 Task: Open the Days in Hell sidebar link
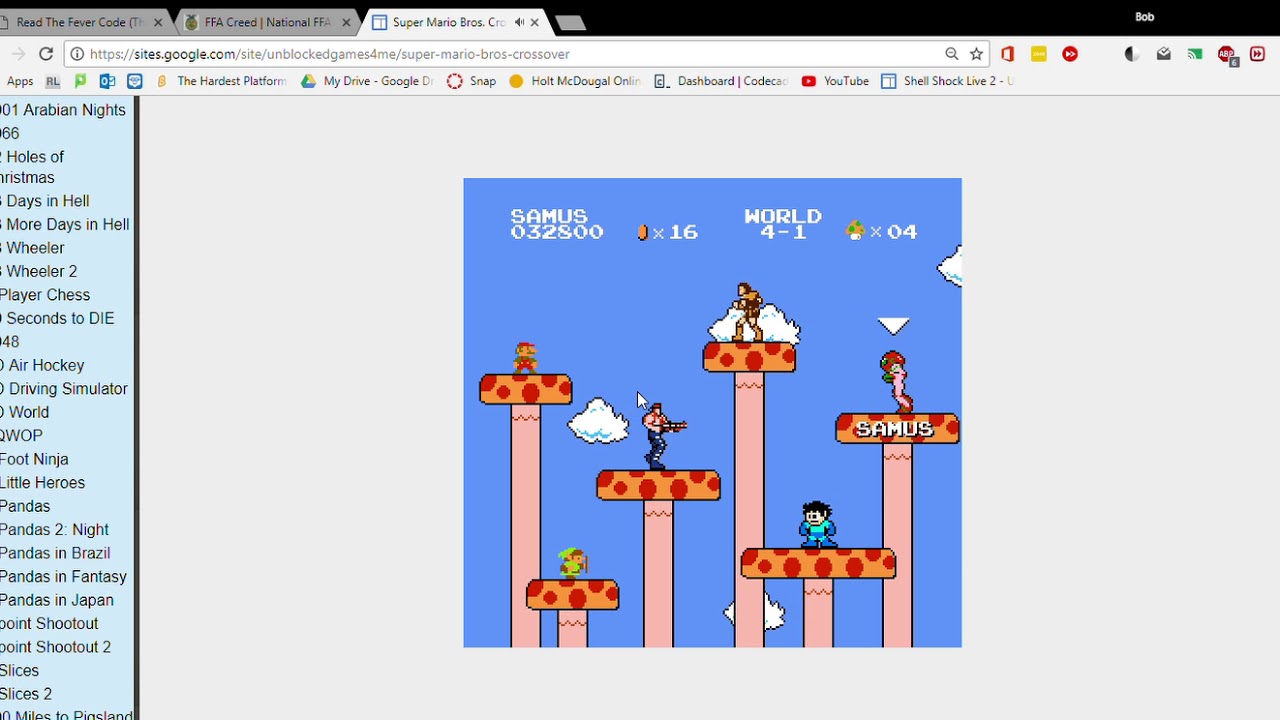pyautogui.click(x=45, y=201)
